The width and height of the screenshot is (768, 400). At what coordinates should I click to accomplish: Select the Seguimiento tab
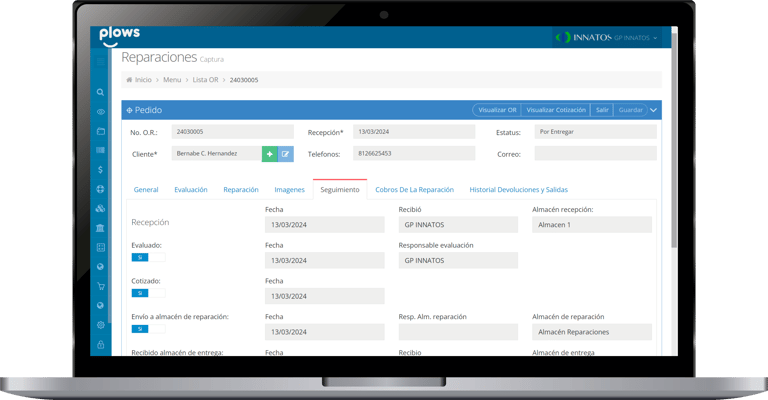(x=340, y=189)
